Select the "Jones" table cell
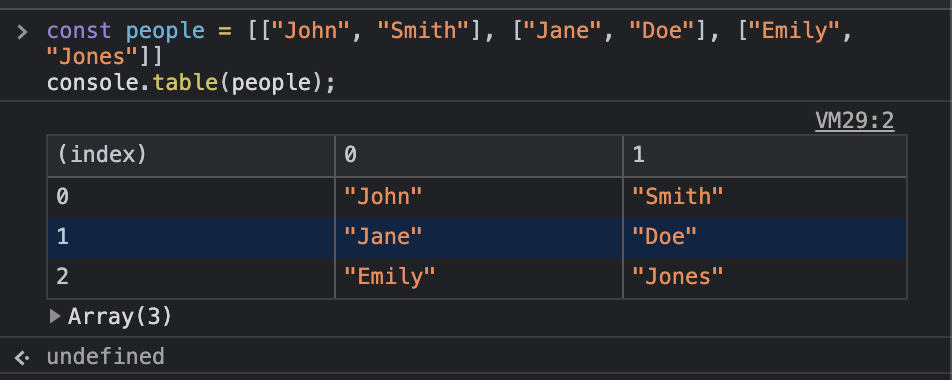 coord(765,277)
